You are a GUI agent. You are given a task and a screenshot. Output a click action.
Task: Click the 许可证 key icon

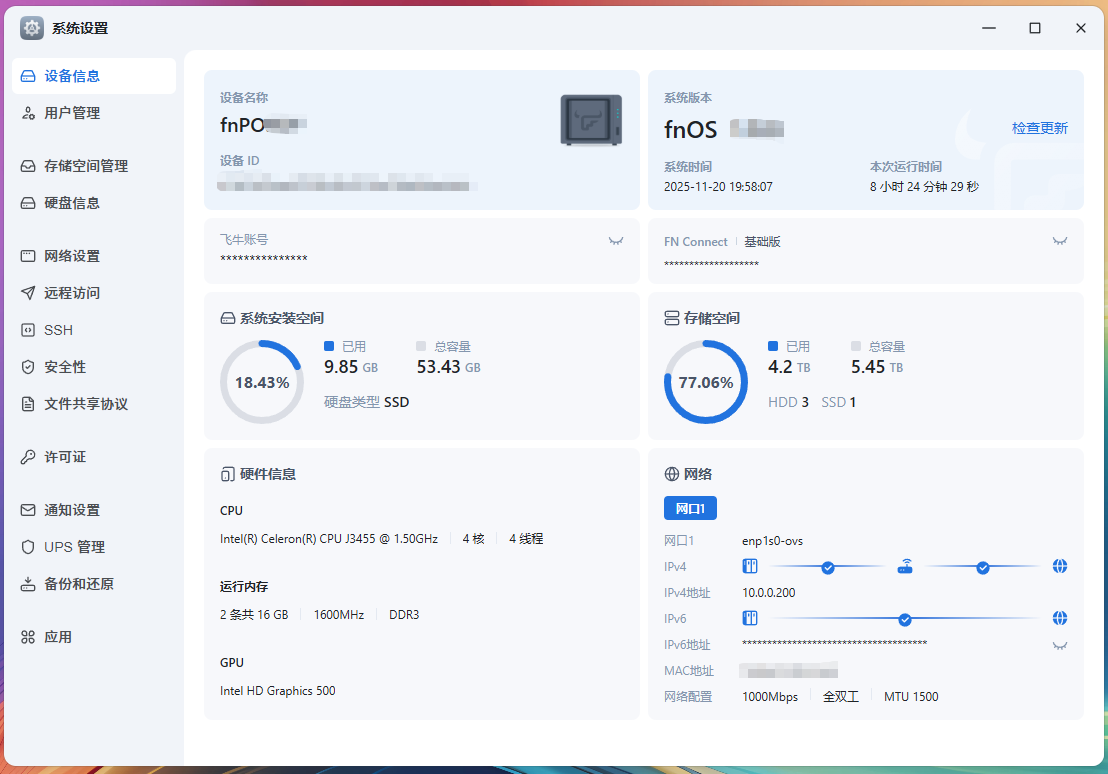[28, 457]
